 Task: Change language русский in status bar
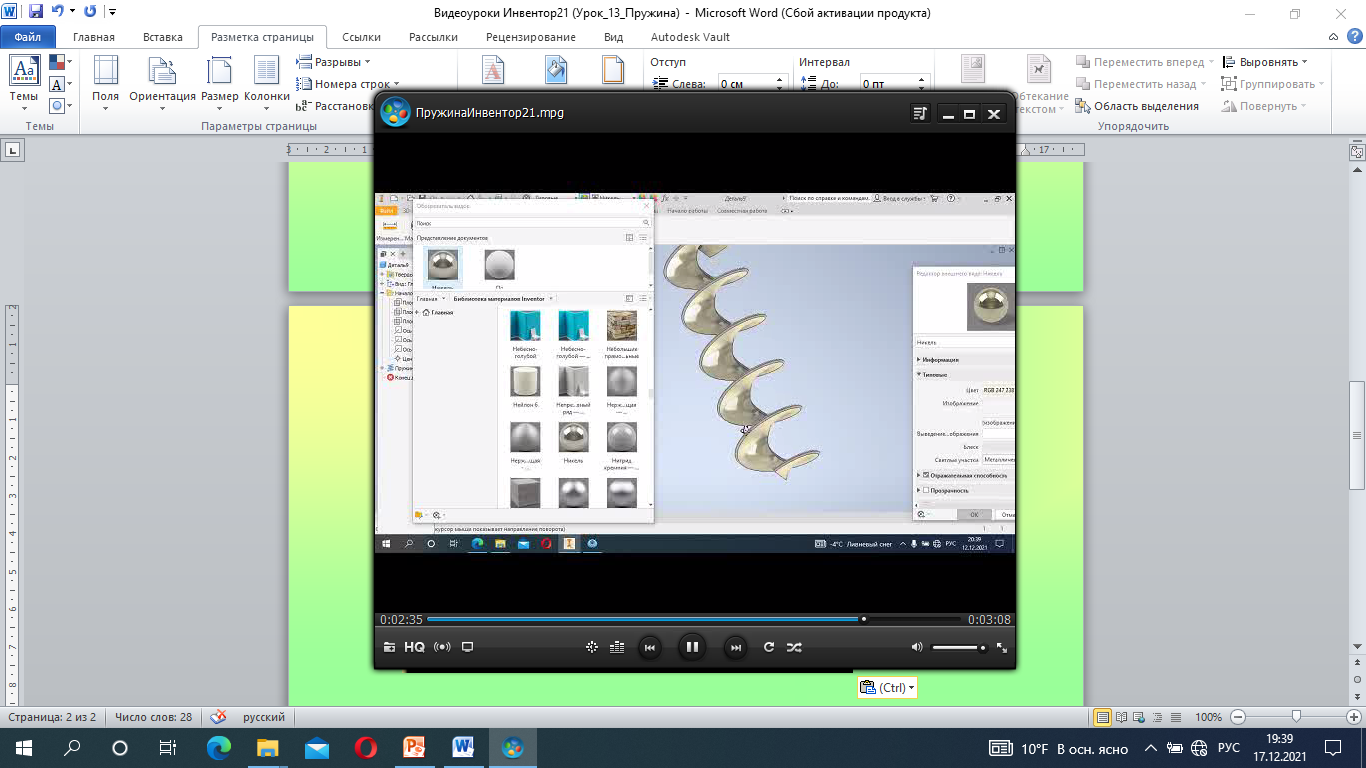[264, 717]
